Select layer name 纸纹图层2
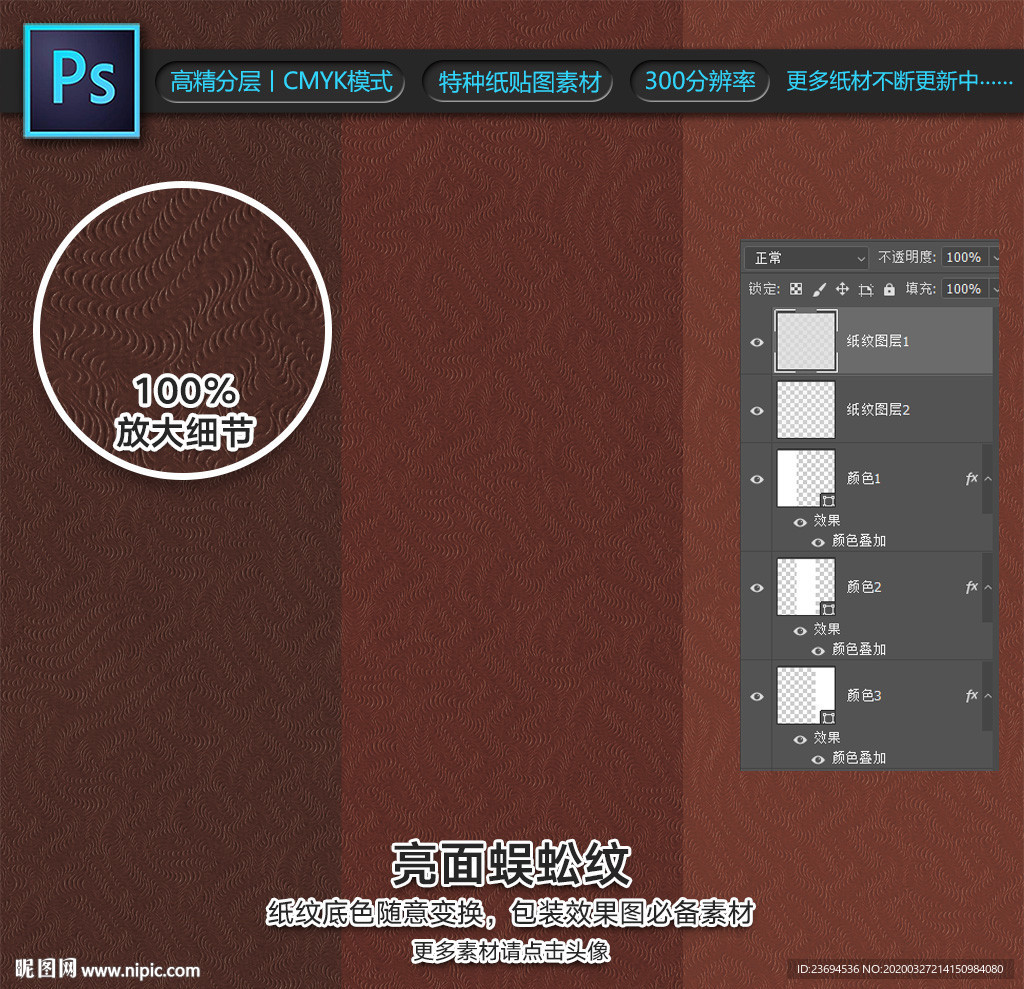 [x=878, y=410]
